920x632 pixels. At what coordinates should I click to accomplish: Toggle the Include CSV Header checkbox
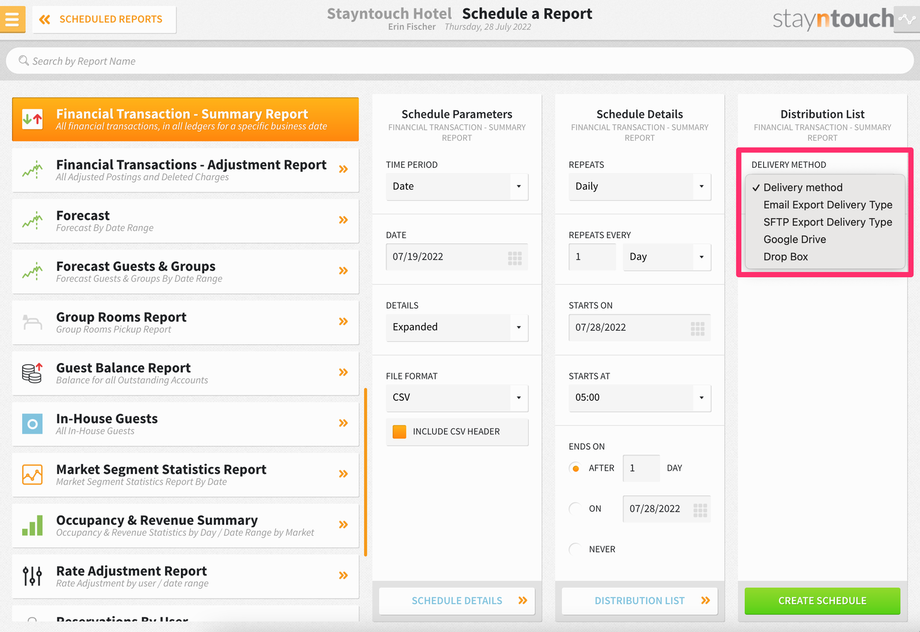(399, 432)
